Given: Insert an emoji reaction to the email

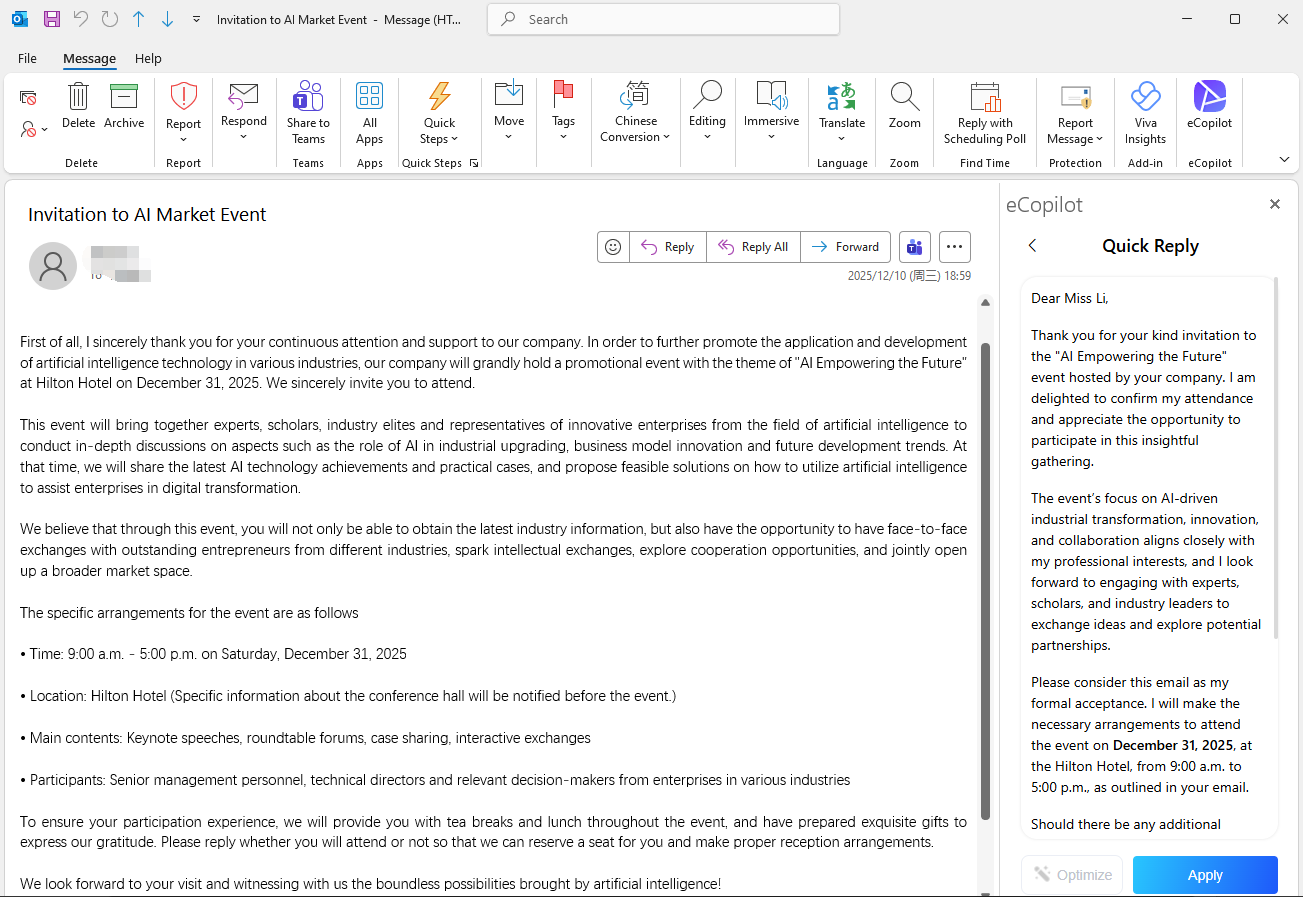Looking at the screenshot, I should (613, 246).
